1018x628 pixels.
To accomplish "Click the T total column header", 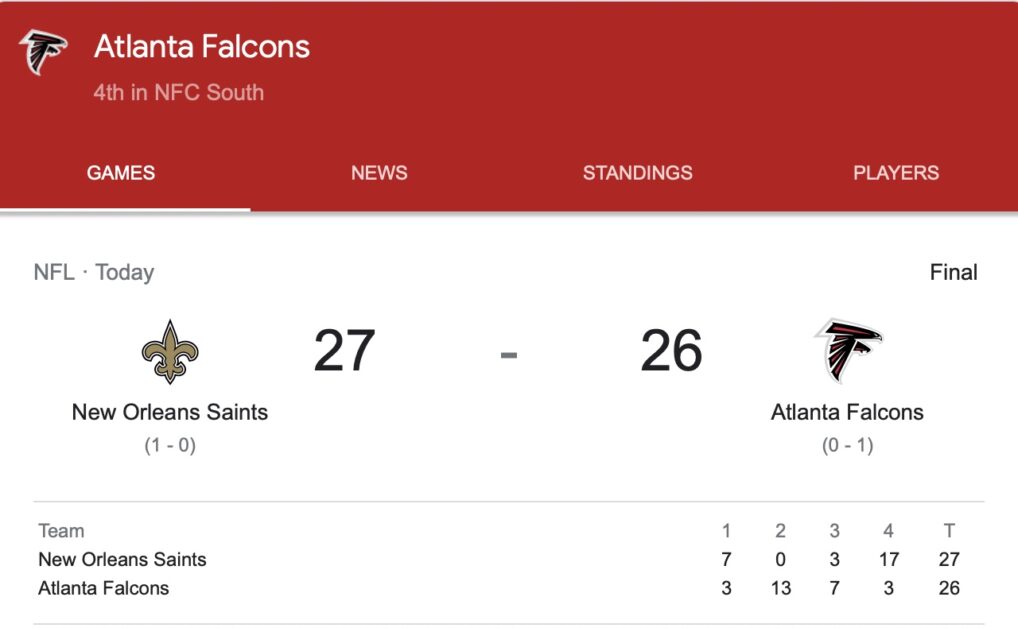I will [949, 531].
